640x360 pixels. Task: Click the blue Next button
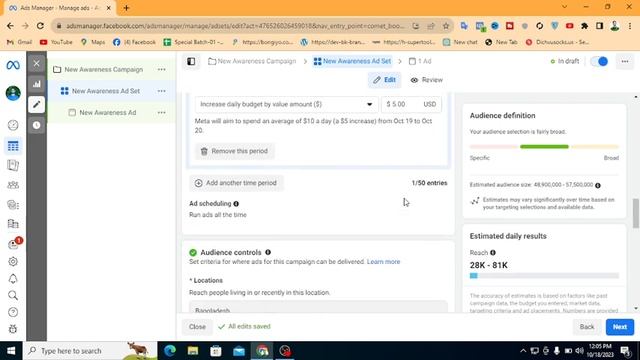[620, 327]
